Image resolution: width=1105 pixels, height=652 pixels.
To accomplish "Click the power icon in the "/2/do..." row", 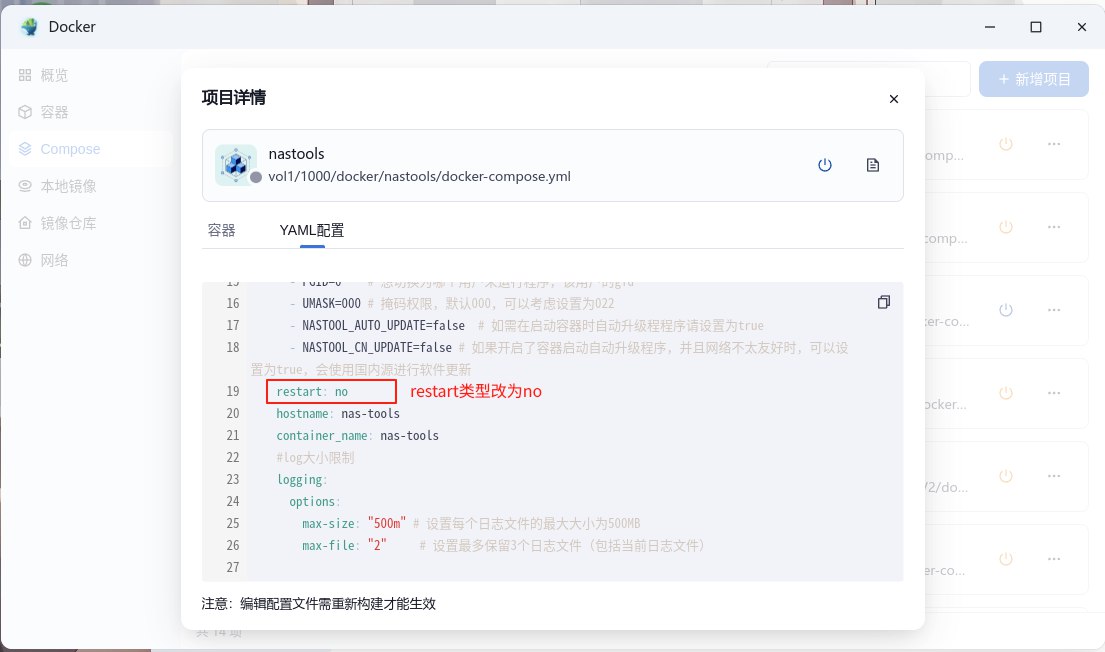I will pyautogui.click(x=1006, y=476).
